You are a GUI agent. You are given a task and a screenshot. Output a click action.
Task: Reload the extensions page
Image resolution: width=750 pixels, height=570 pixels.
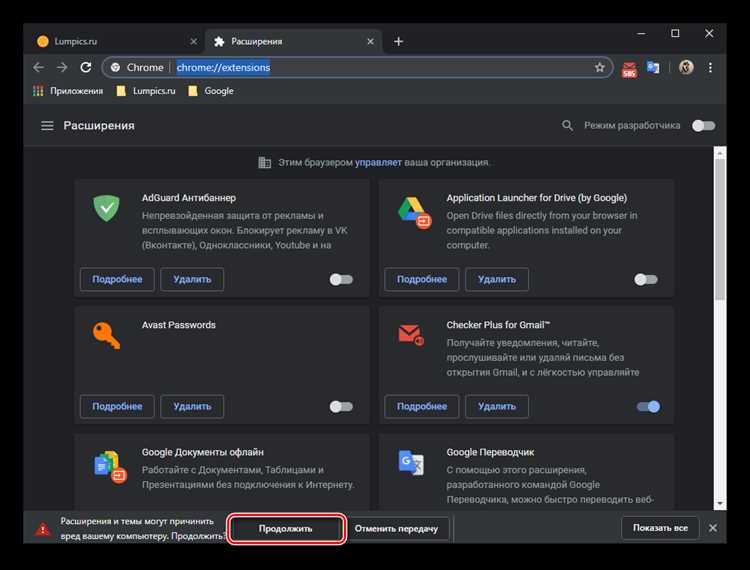click(86, 67)
